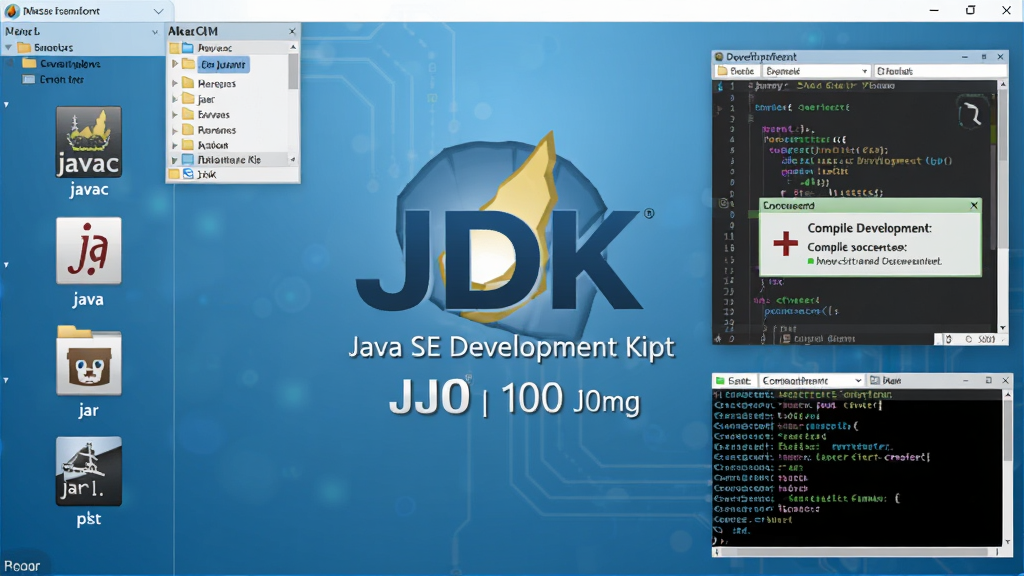Expand the Aadoan folder in AlcarCIM panel

(x=175, y=145)
